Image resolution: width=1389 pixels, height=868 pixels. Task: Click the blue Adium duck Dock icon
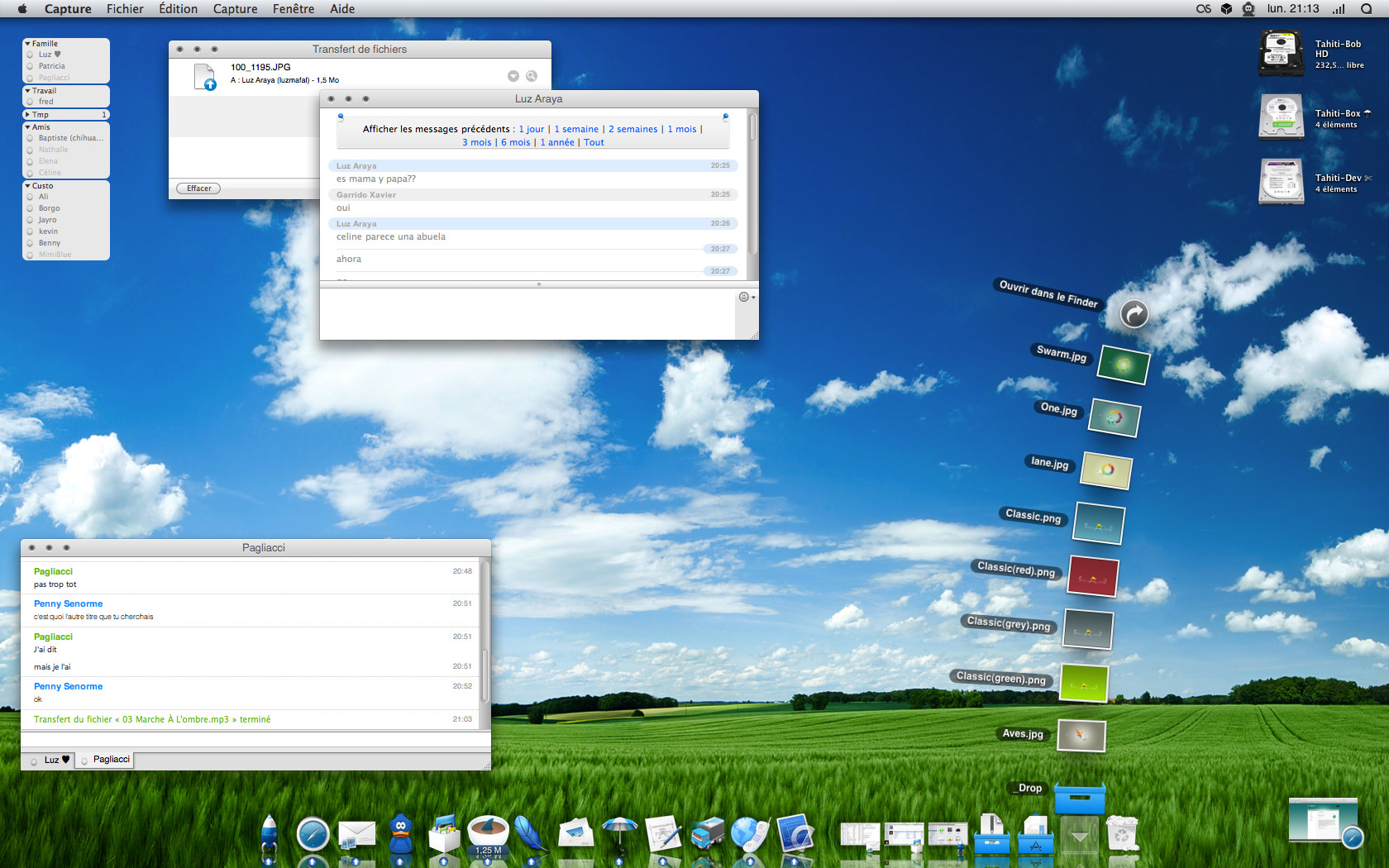click(401, 833)
